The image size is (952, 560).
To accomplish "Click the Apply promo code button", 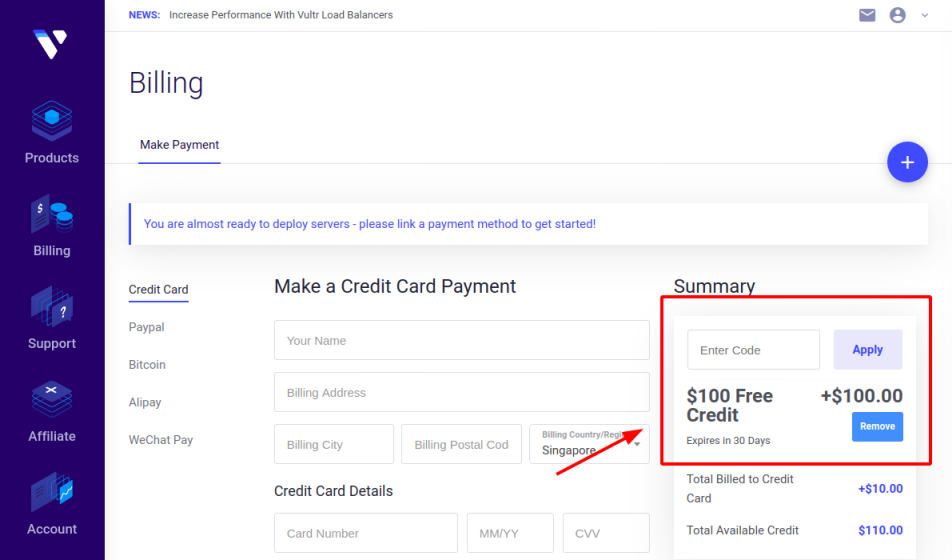I will [868, 350].
